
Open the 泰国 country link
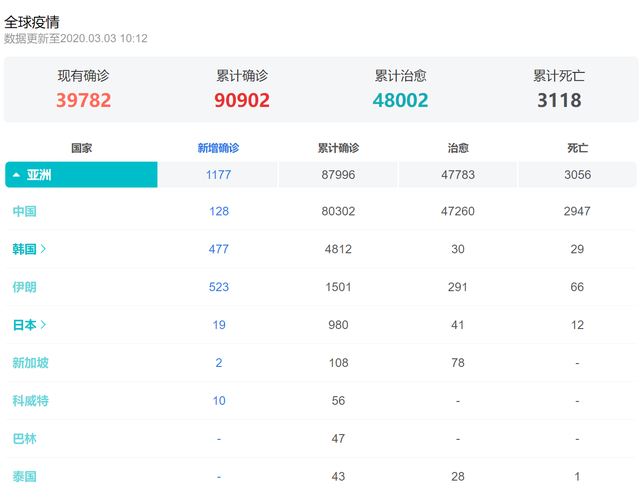coord(24,476)
